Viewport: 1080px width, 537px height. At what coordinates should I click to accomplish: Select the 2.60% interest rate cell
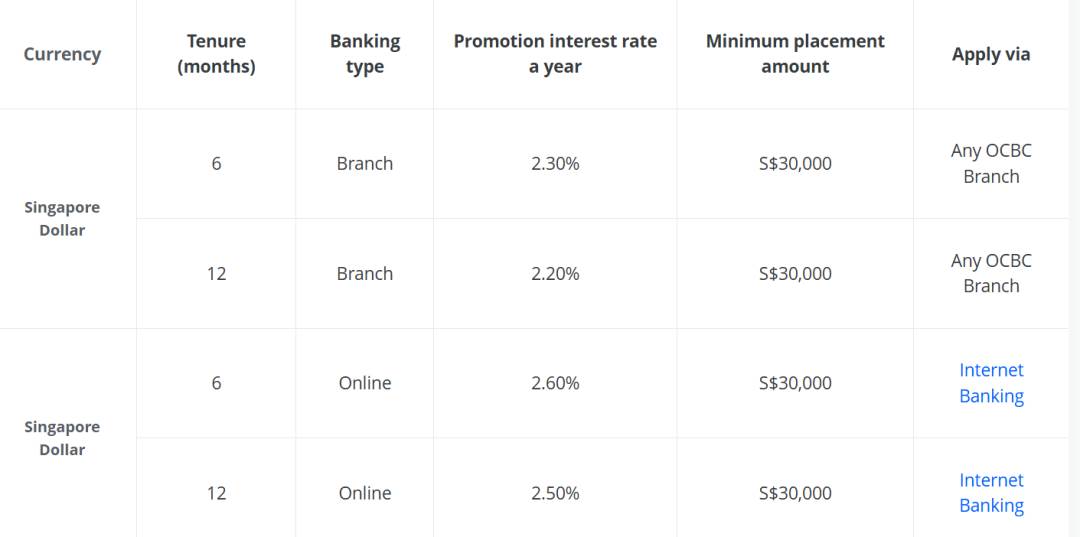[555, 383]
